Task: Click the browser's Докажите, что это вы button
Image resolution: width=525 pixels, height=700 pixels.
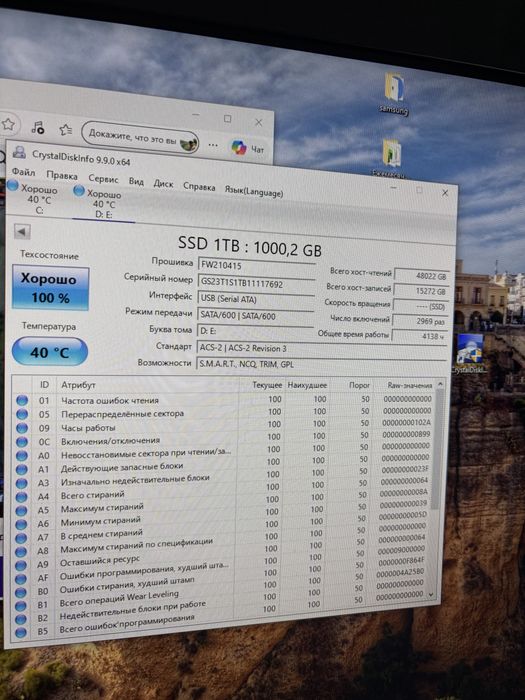Action: (140, 138)
